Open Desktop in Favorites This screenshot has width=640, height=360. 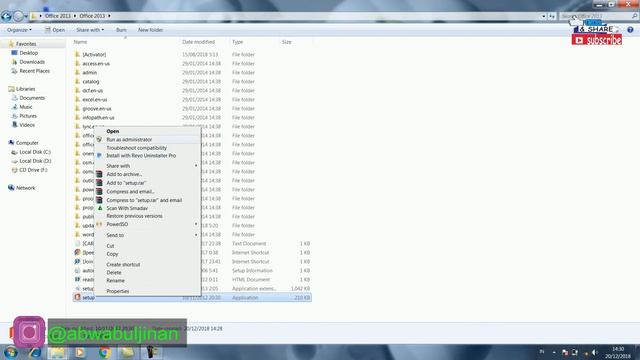coord(29,53)
